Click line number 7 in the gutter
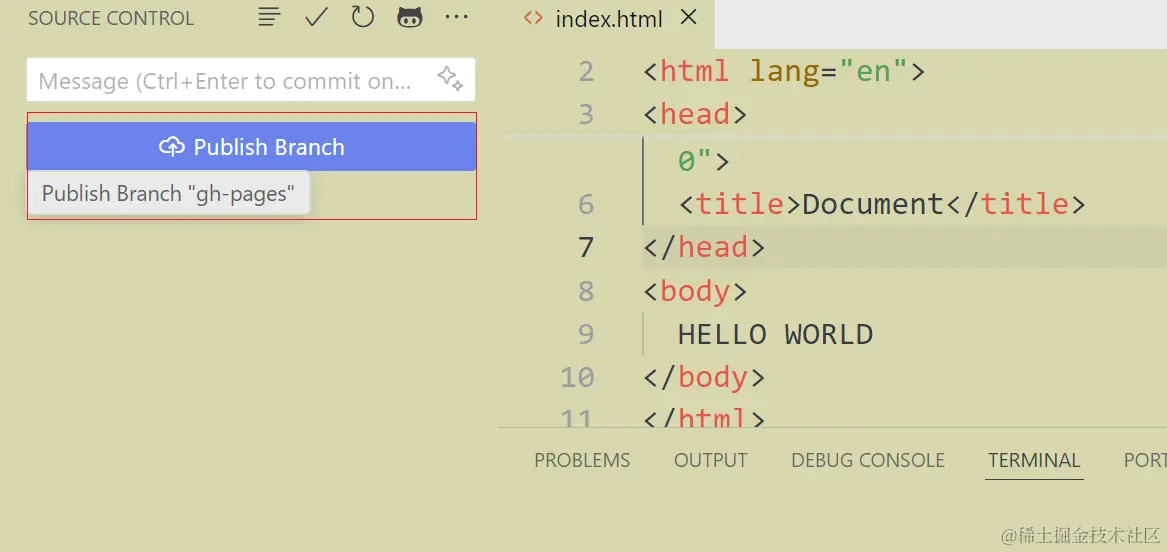This screenshot has width=1167, height=552. [586, 247]
